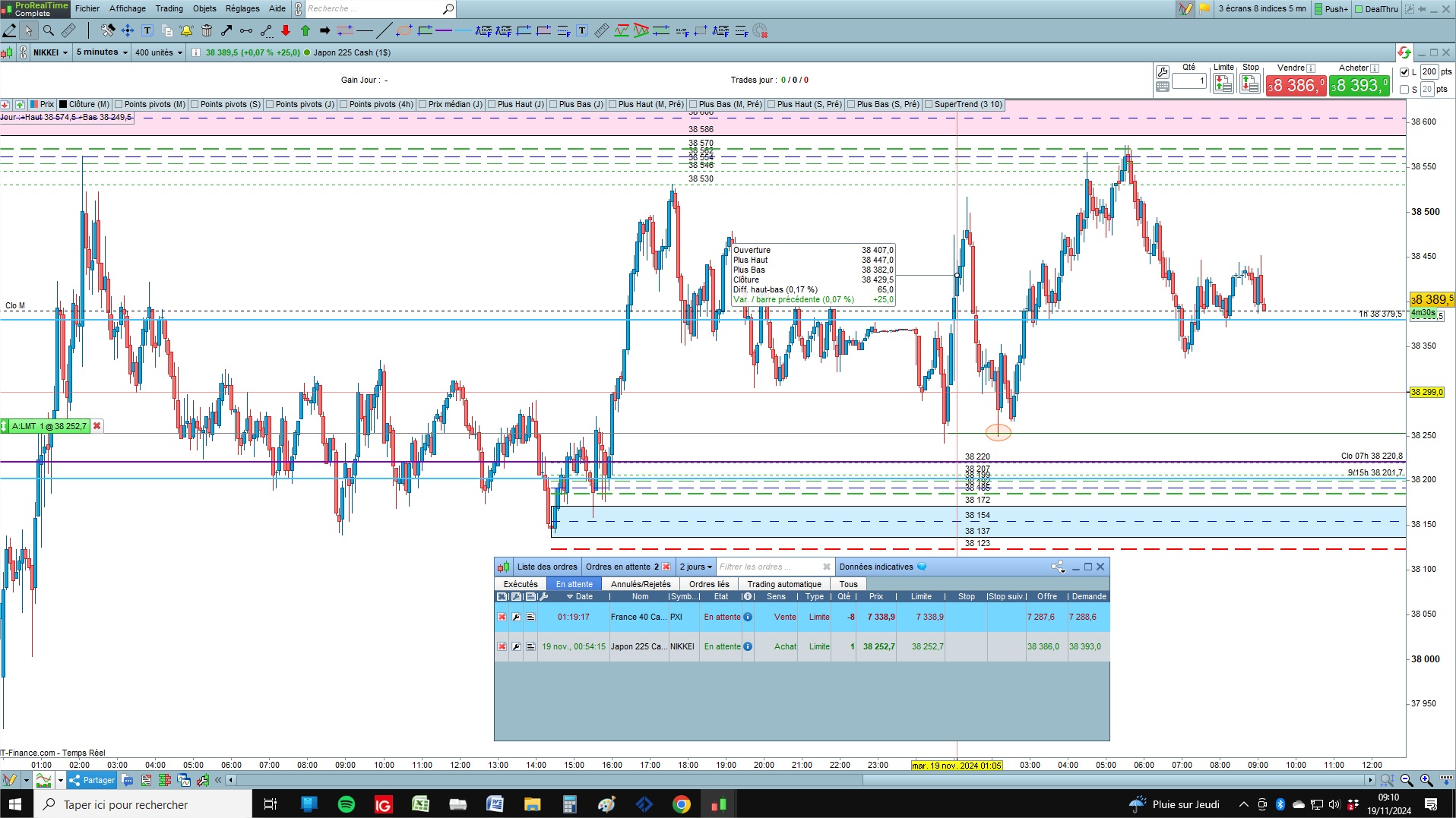
Task: Click the Qté quantity input field
Action: pyautogui.click(x=1189, y=81)
